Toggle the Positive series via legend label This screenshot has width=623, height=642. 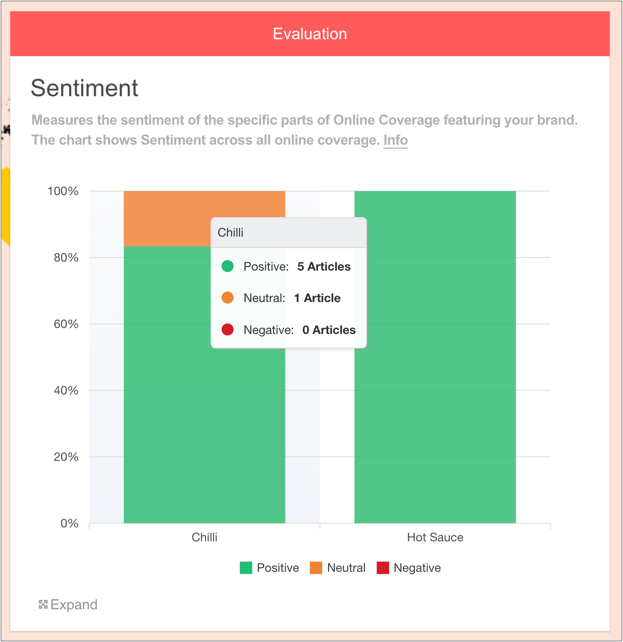pos(278,568)
